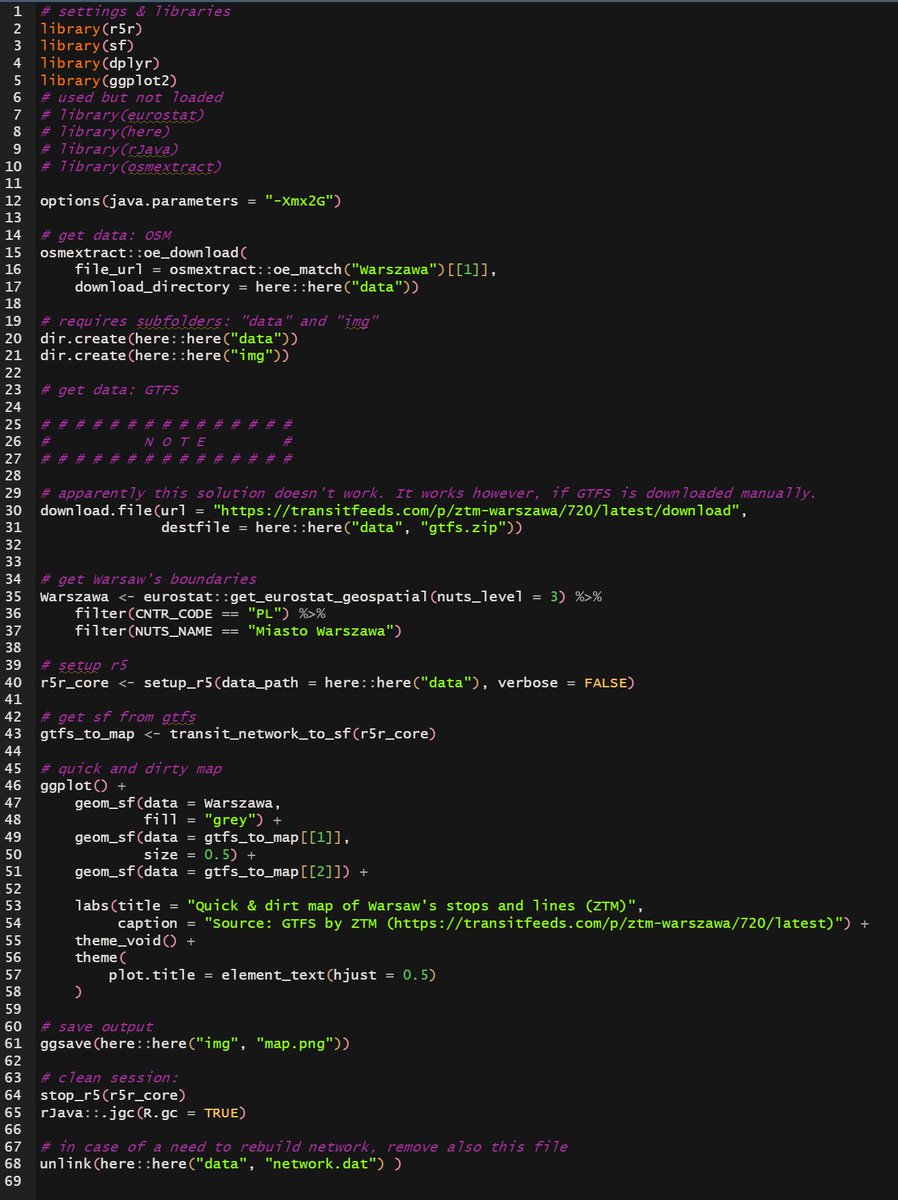Screen dimensions: 898x1200
Task: Click the ggsave call with "map.png"
Action: 196,1044
